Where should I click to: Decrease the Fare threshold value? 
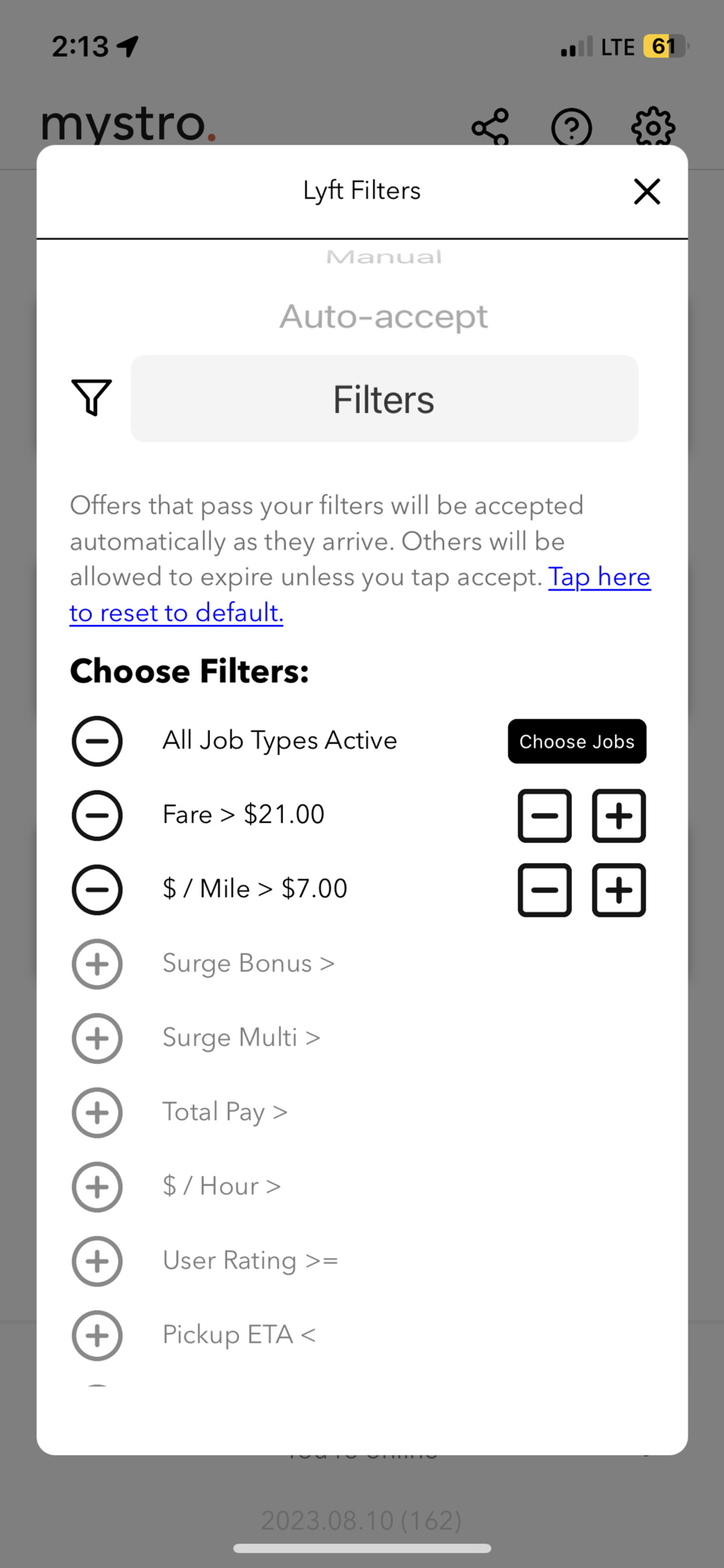coord(545,815)
